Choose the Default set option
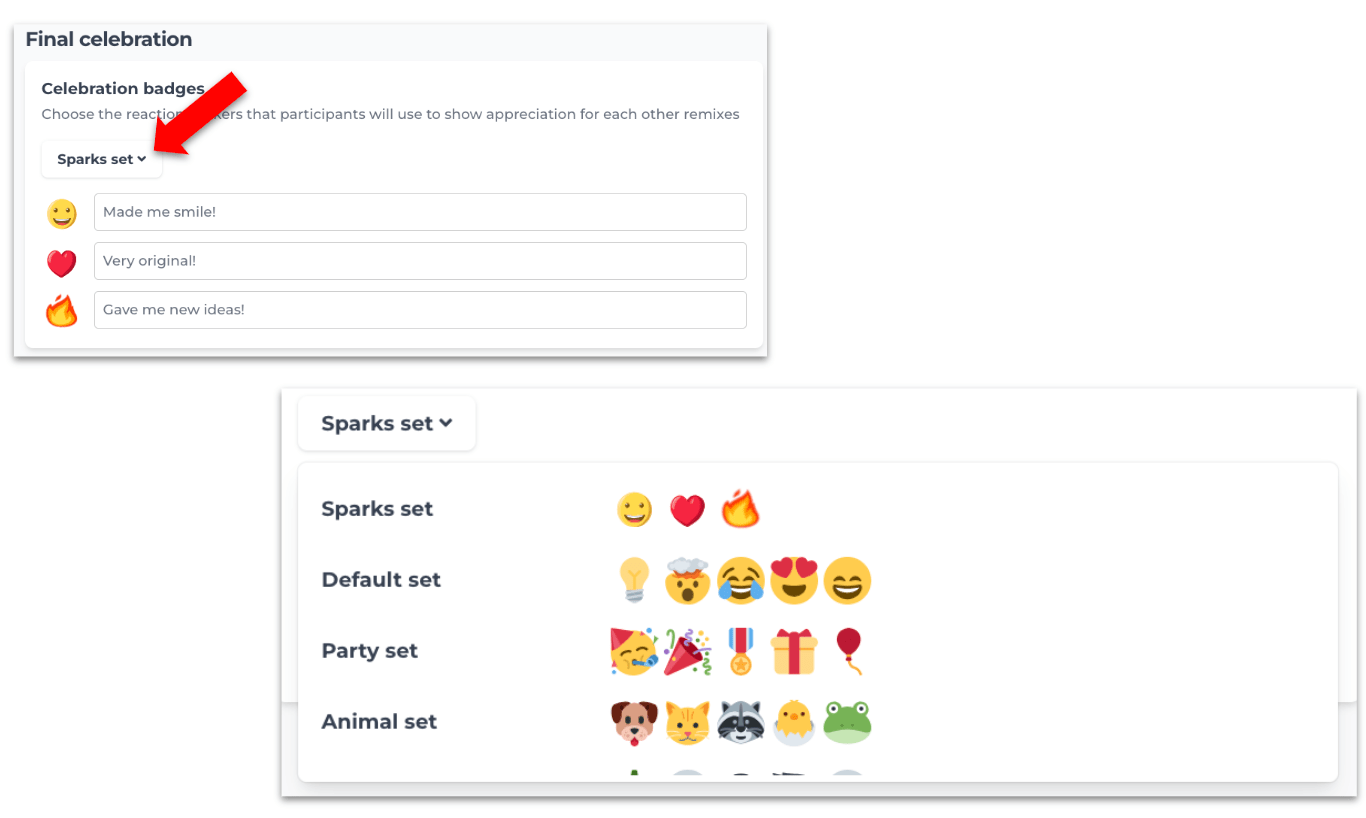Screen dimensions: 1366x818 coord(817,580)
